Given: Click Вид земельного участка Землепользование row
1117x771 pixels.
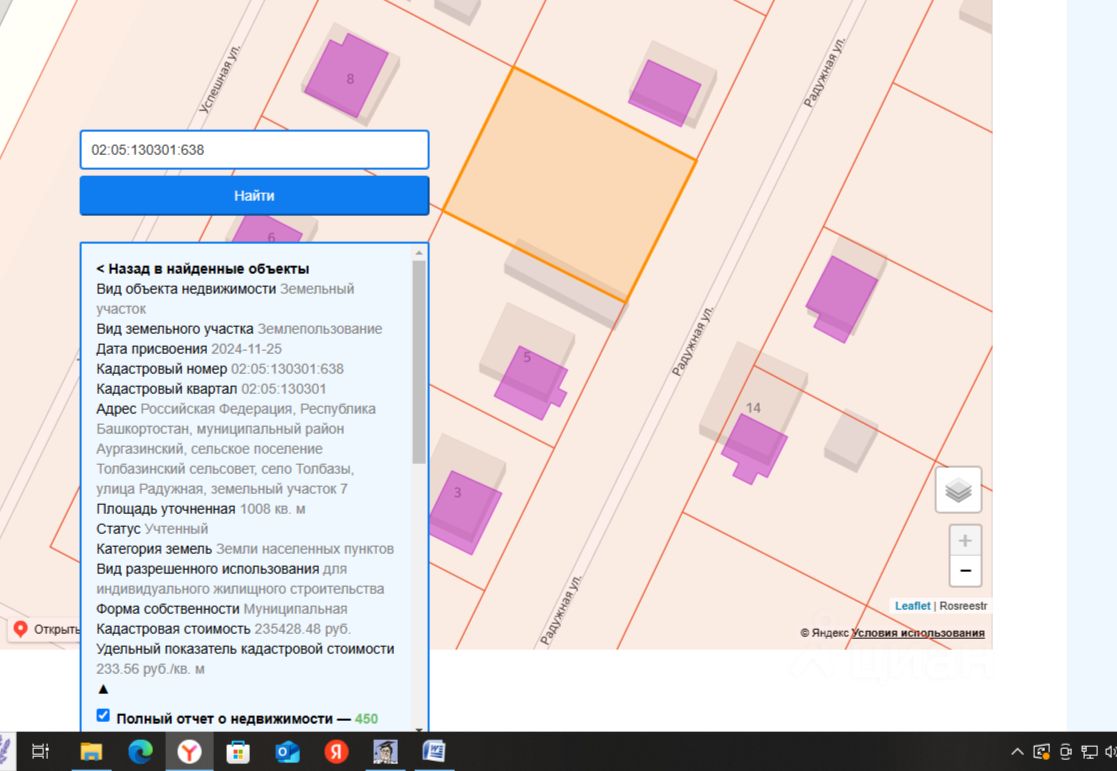Looking at the screenshot, I should coord(239,329).
